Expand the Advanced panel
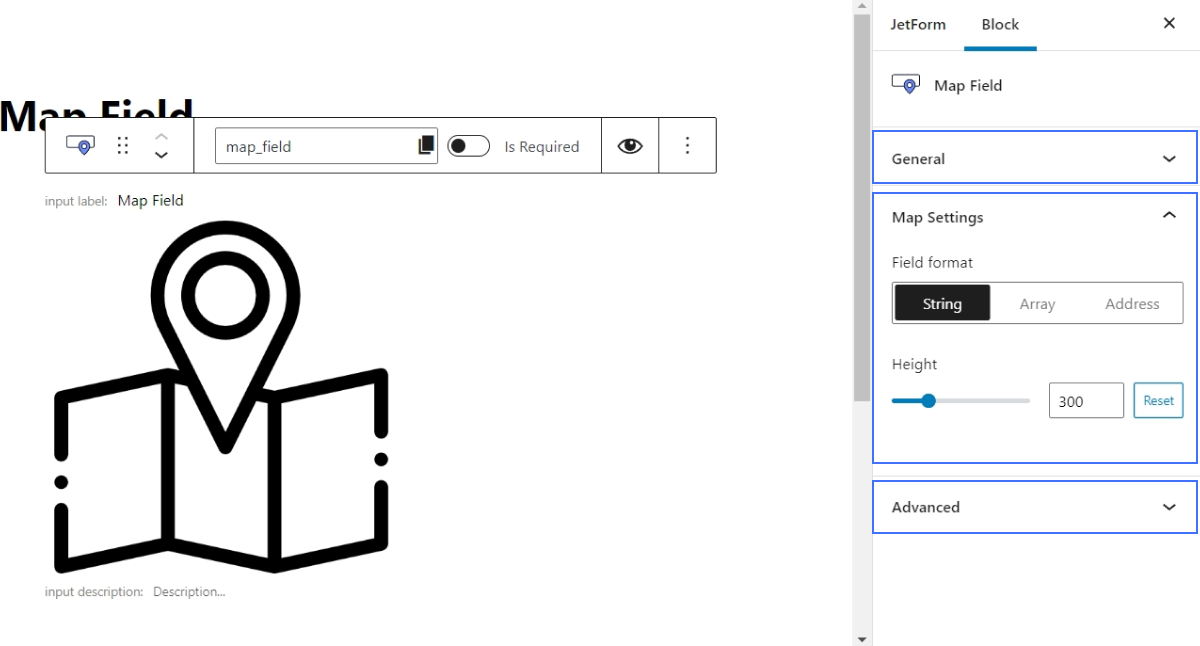 click(1034, 507)
